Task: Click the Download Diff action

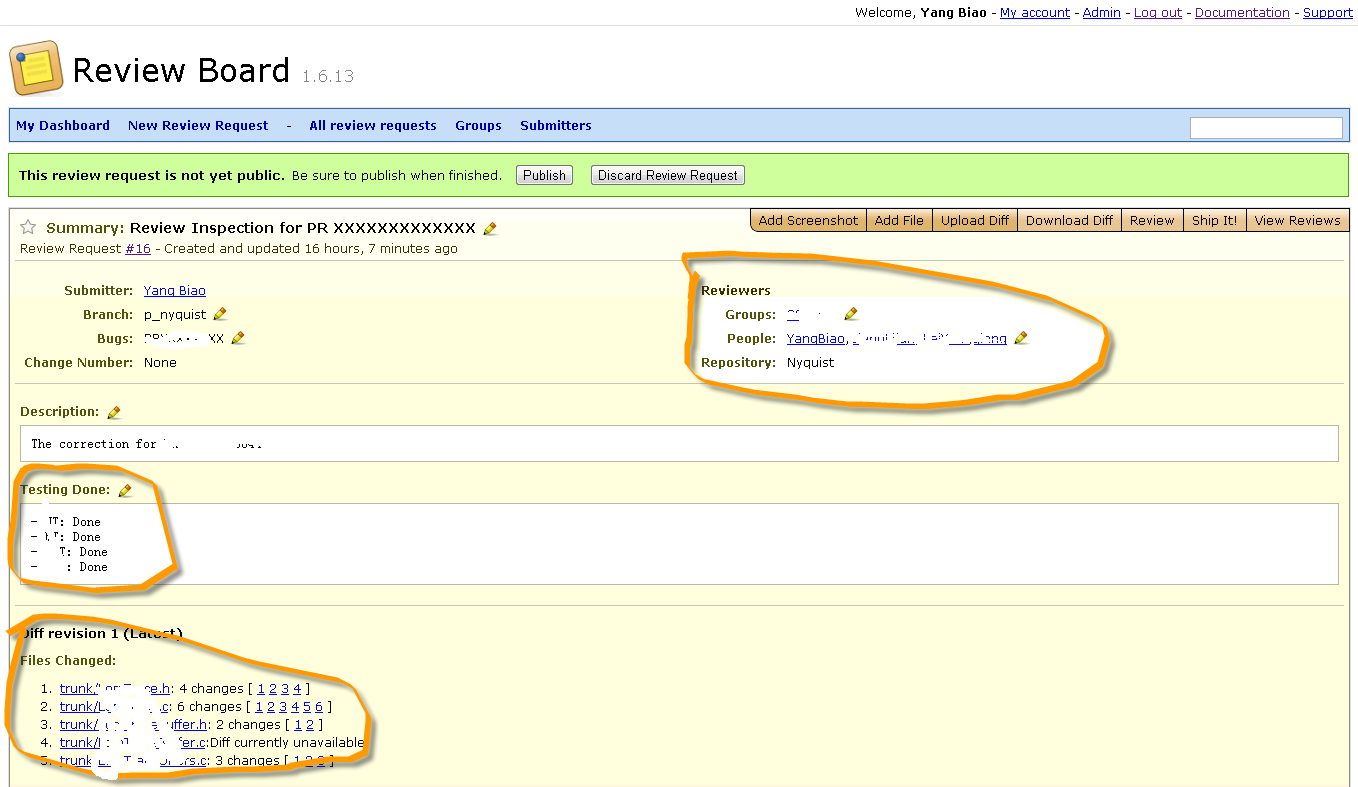Action: 1069,220
